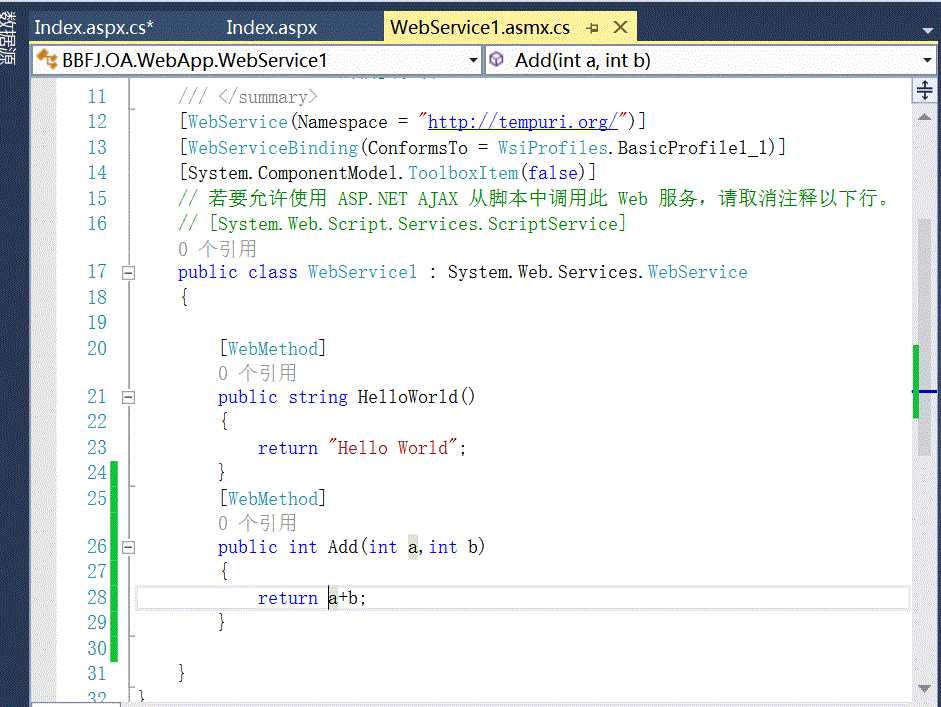Click the WebService1 class name on line 17
941x707 pixels.
click(x=362, y=272)
